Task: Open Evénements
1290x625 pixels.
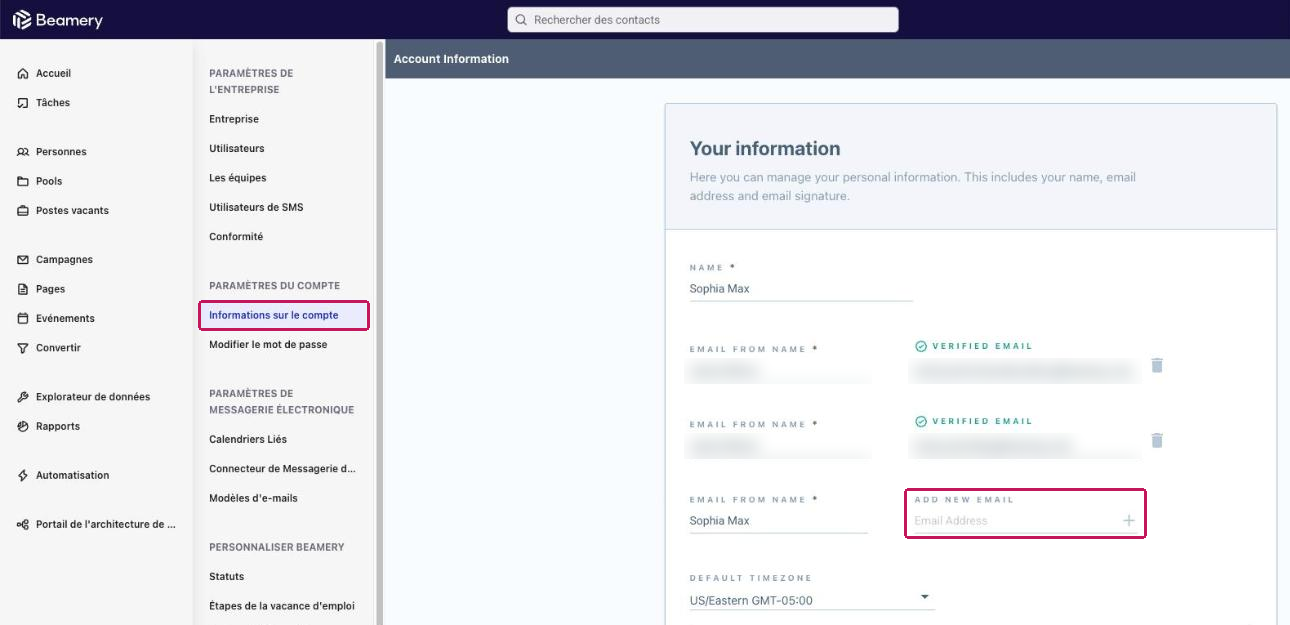Action: click(x=65, y=319)
